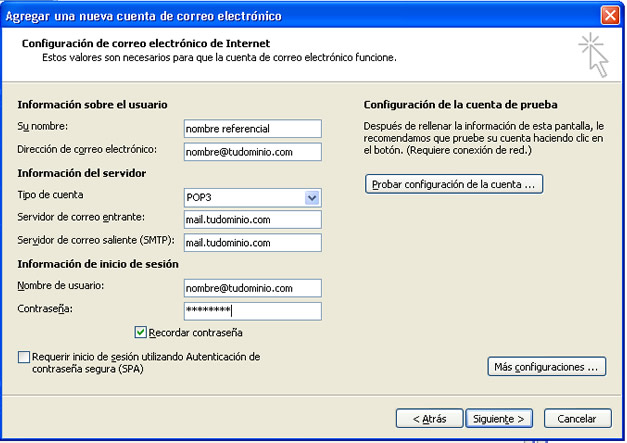Viewport: 627px width, 443px height.
Task: Click the Recordar contraseña label text
Action: click(x=197, y=333)
